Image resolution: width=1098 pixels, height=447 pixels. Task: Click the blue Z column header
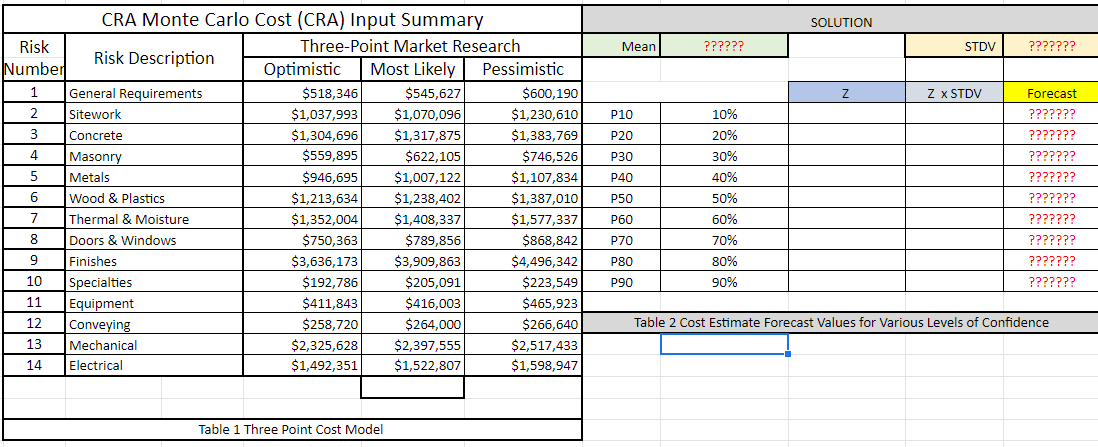(x=847, y=93)
